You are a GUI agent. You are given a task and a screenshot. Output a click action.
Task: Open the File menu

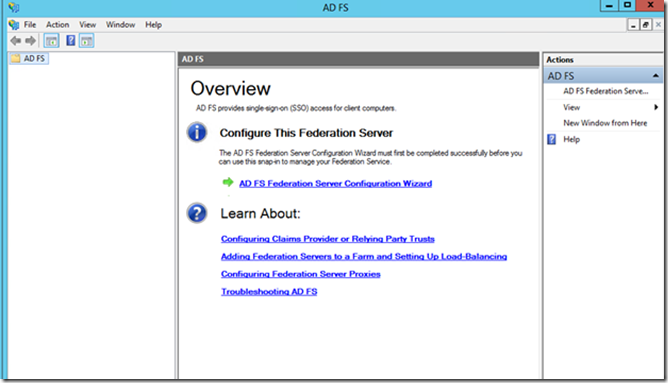coord(30,25)
